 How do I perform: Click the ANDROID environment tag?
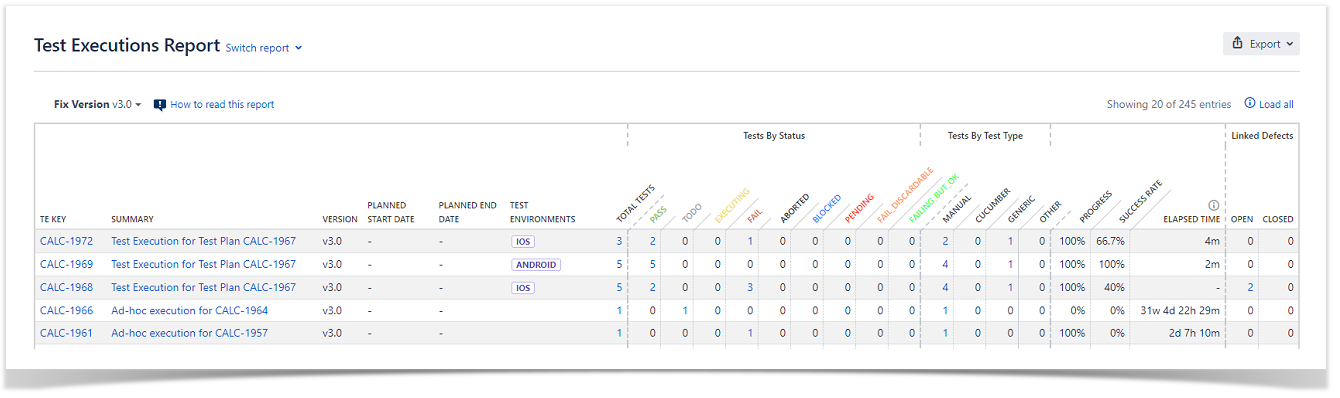click(x=536, y=265)
